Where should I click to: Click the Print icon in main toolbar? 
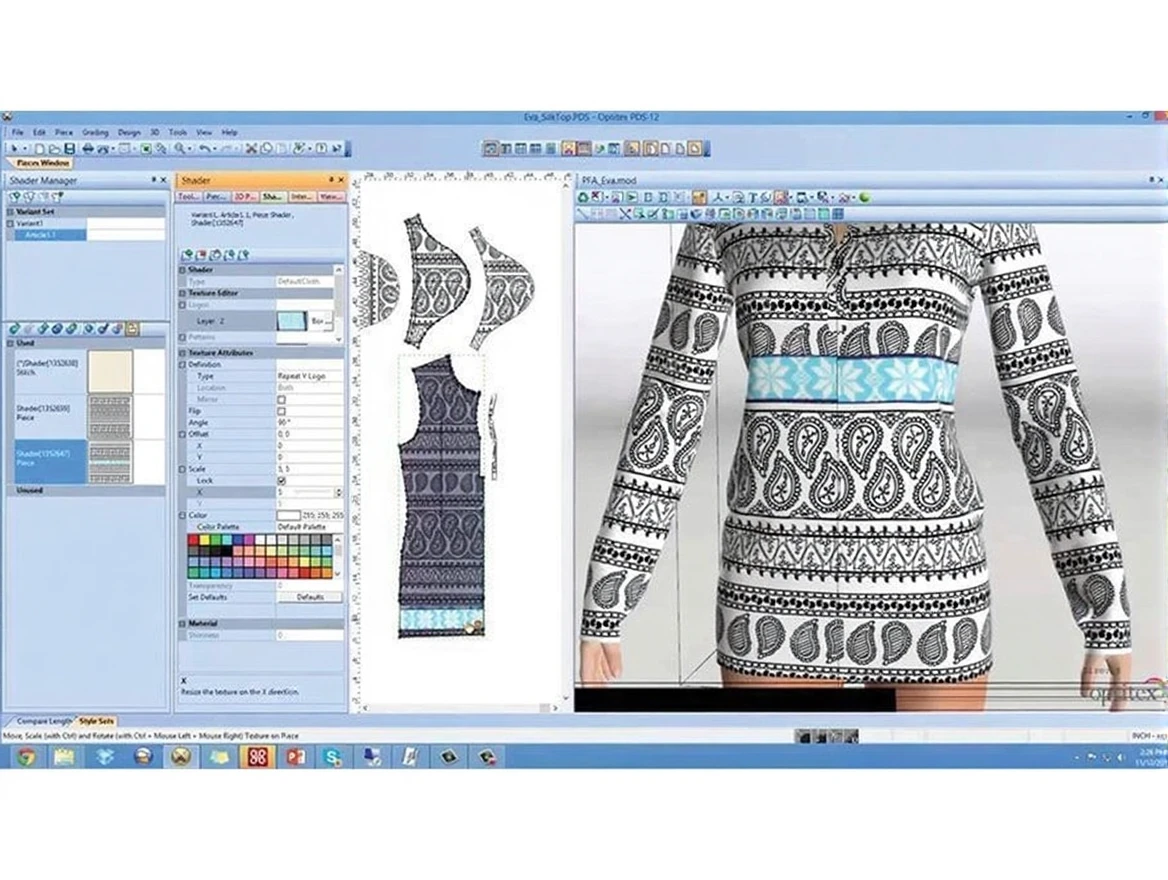pyautogui.click(x=88, y=148)
